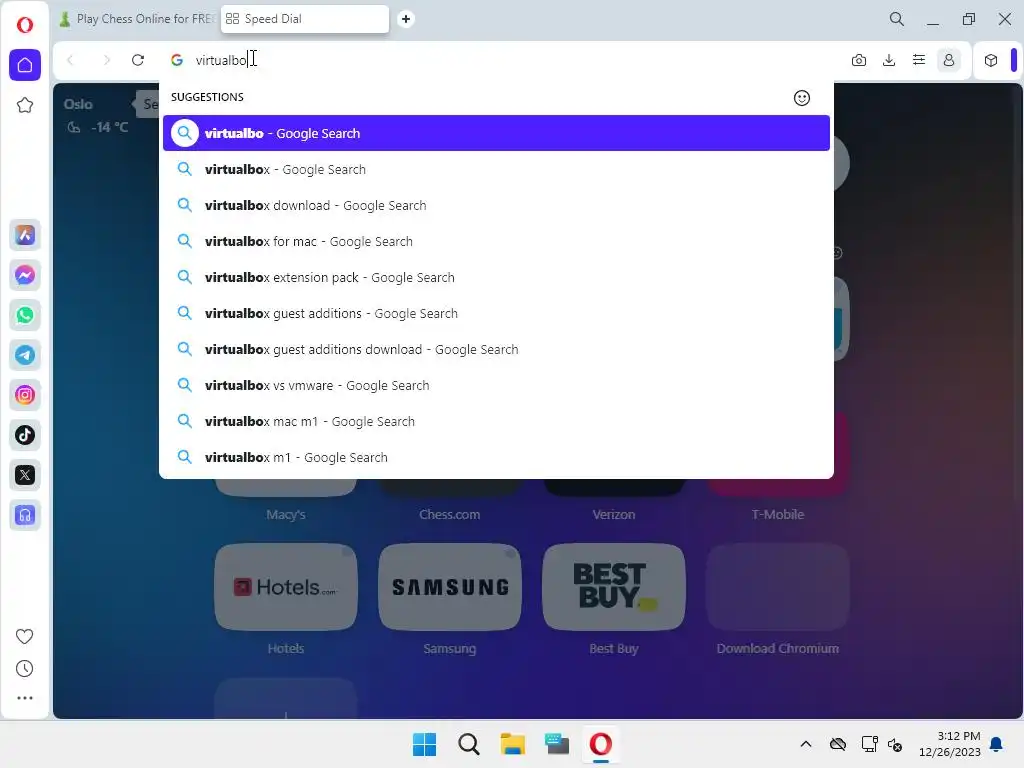Open the Hotels speed dial tile
This screenshot has width=1024, height=768.
point(286,586)
